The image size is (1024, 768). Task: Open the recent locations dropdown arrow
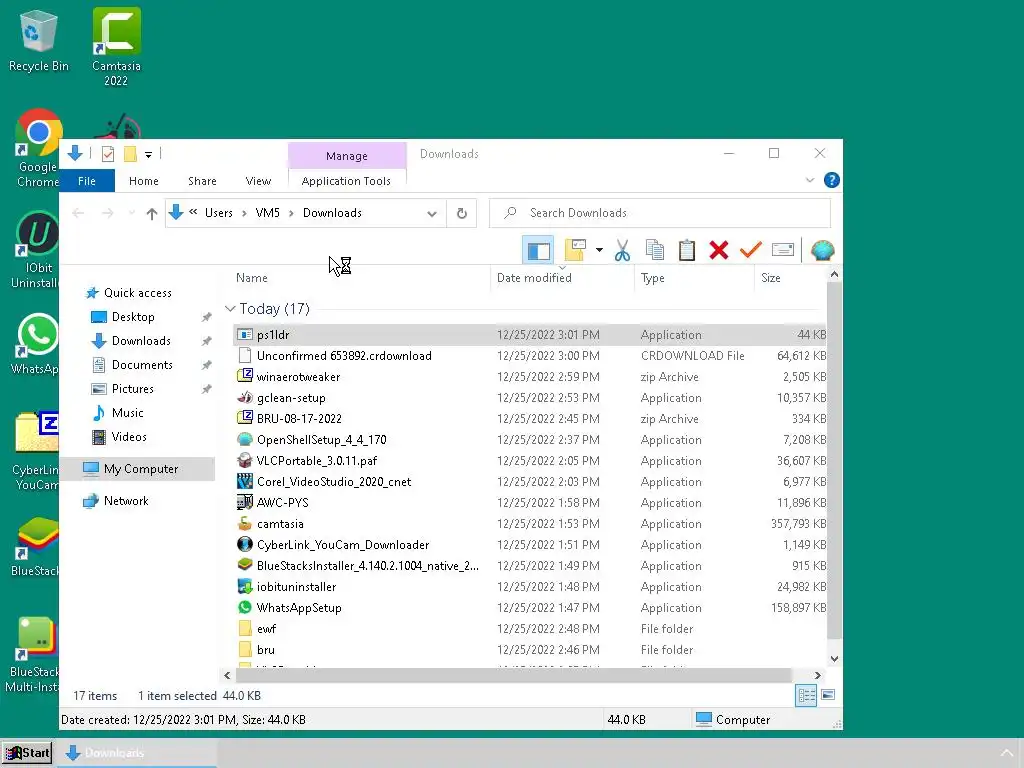[x=132, y=214]
